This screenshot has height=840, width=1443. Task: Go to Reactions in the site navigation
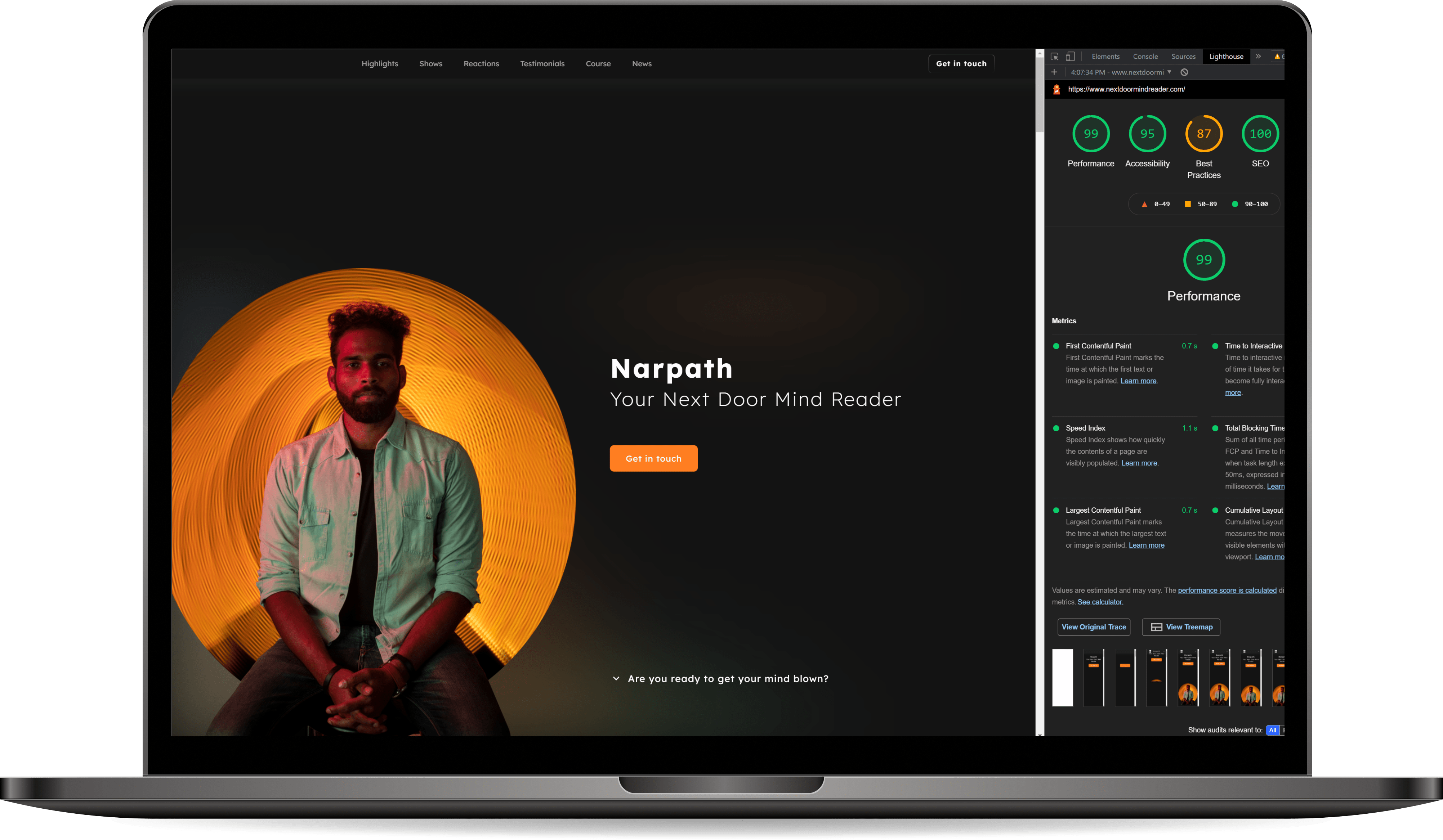[481, 63]
